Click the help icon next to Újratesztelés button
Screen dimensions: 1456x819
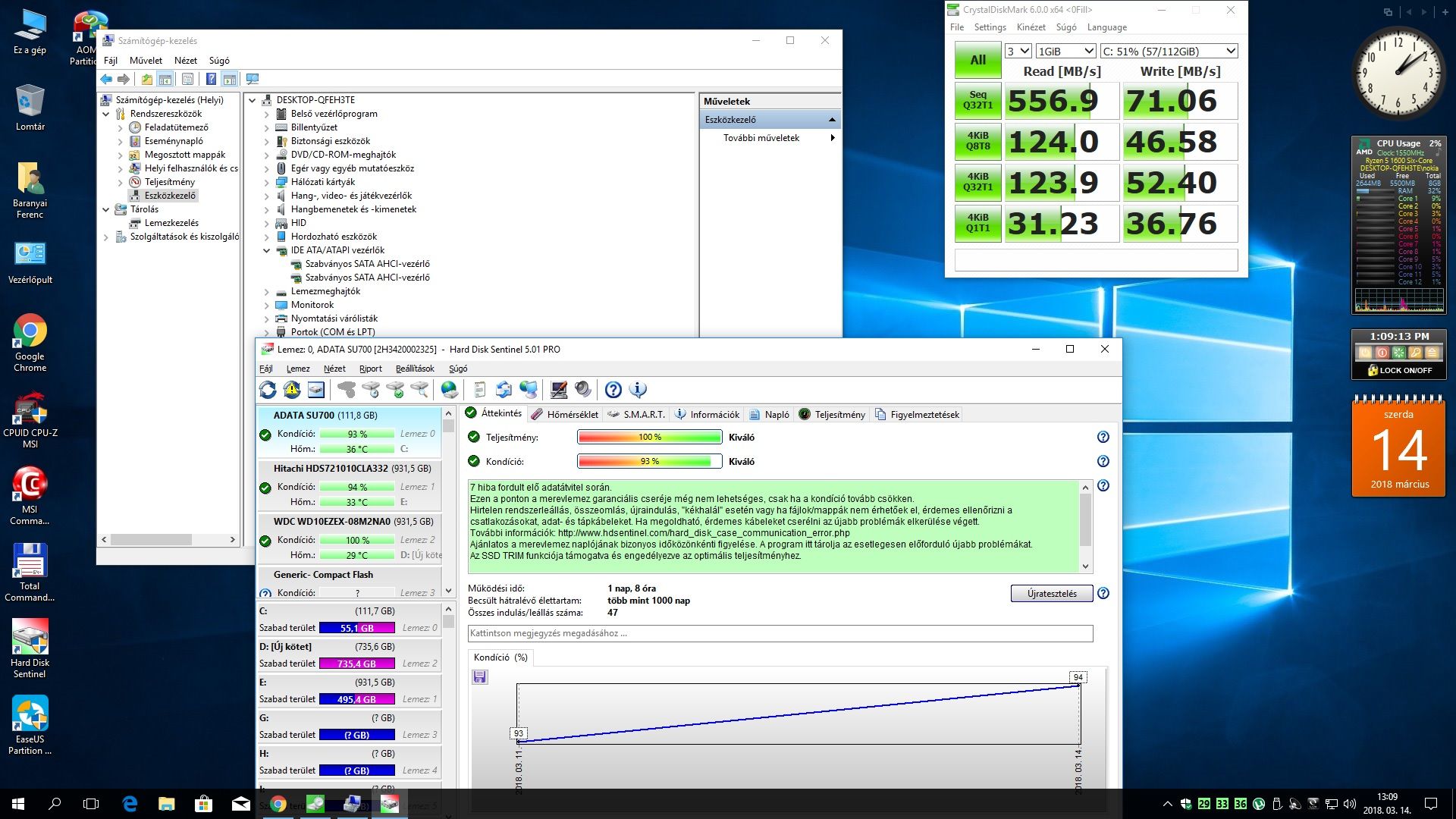pos(1103,593)
